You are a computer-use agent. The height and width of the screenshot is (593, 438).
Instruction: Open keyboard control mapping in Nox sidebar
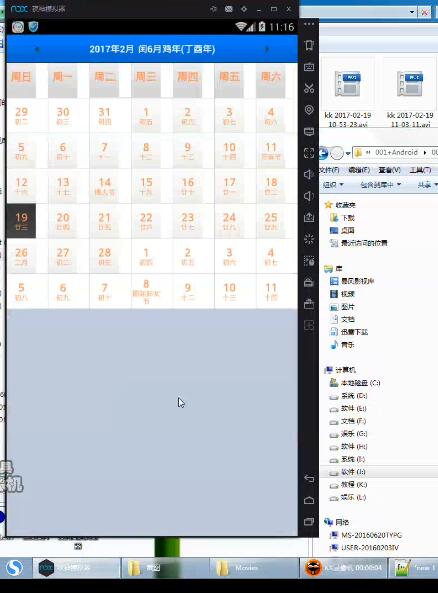(x=309, y=67)
